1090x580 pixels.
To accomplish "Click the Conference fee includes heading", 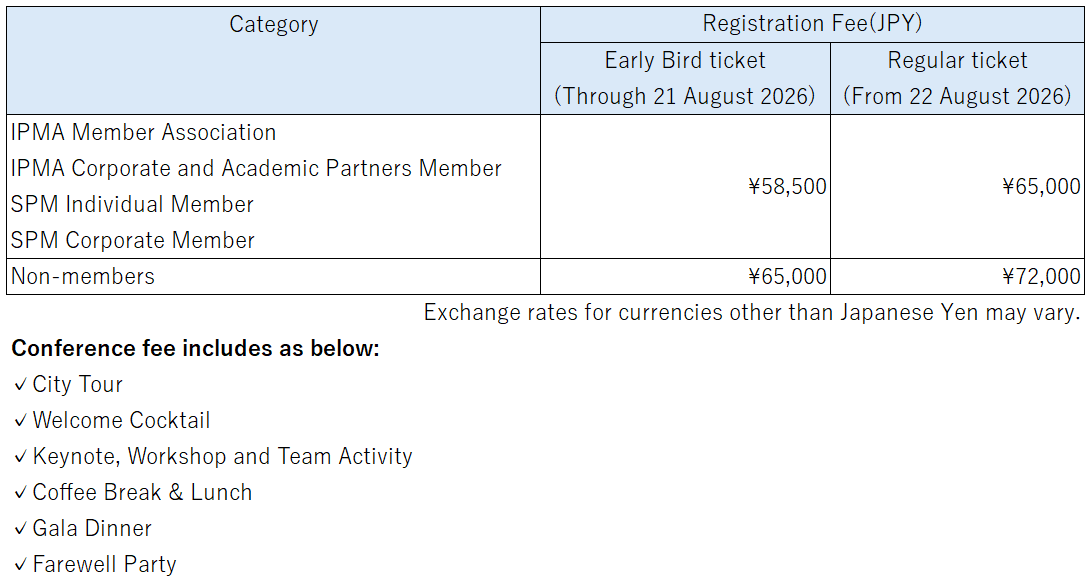I will coord(195,348).
